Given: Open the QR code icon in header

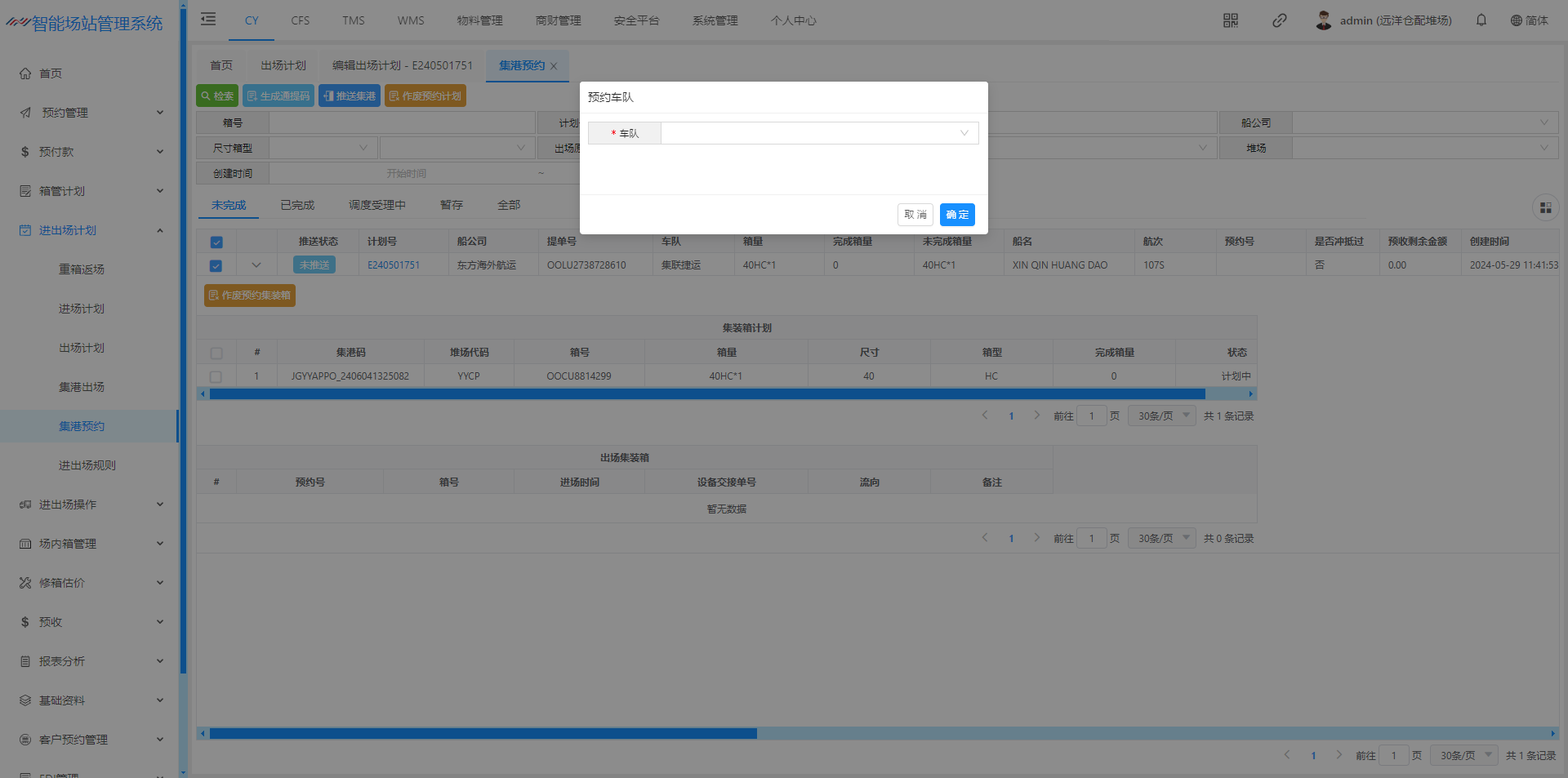Looking at the screenshot, I should [1230, 20].
